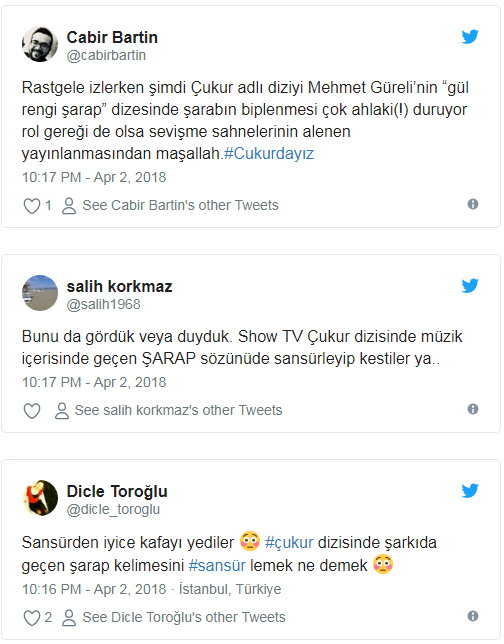
Task: Open the İstanbul, Türkiye location link
Action: click(x=230, y=589)
